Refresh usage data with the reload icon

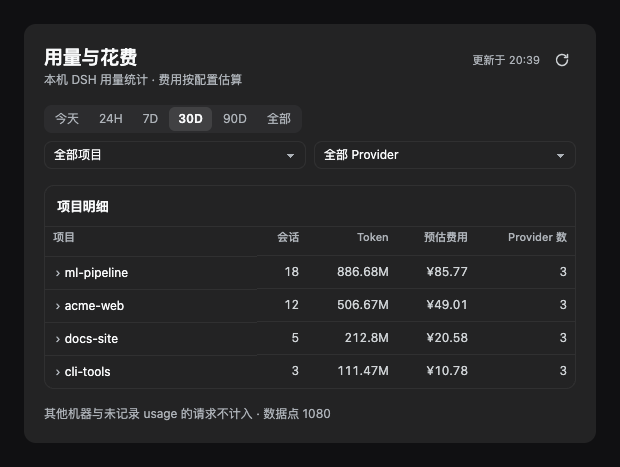(562, 60)
